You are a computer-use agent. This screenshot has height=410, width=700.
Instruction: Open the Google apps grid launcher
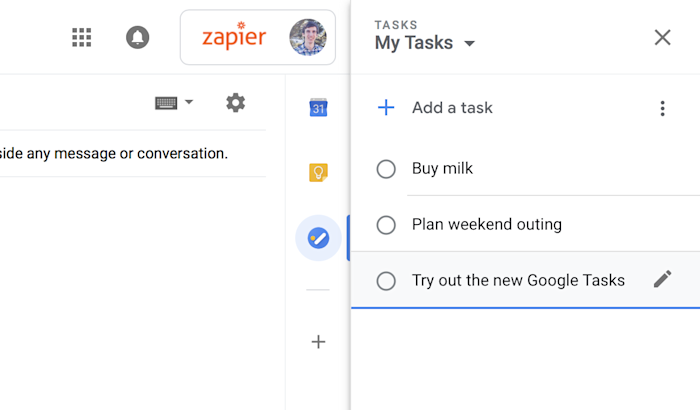[x=82, y=38]
